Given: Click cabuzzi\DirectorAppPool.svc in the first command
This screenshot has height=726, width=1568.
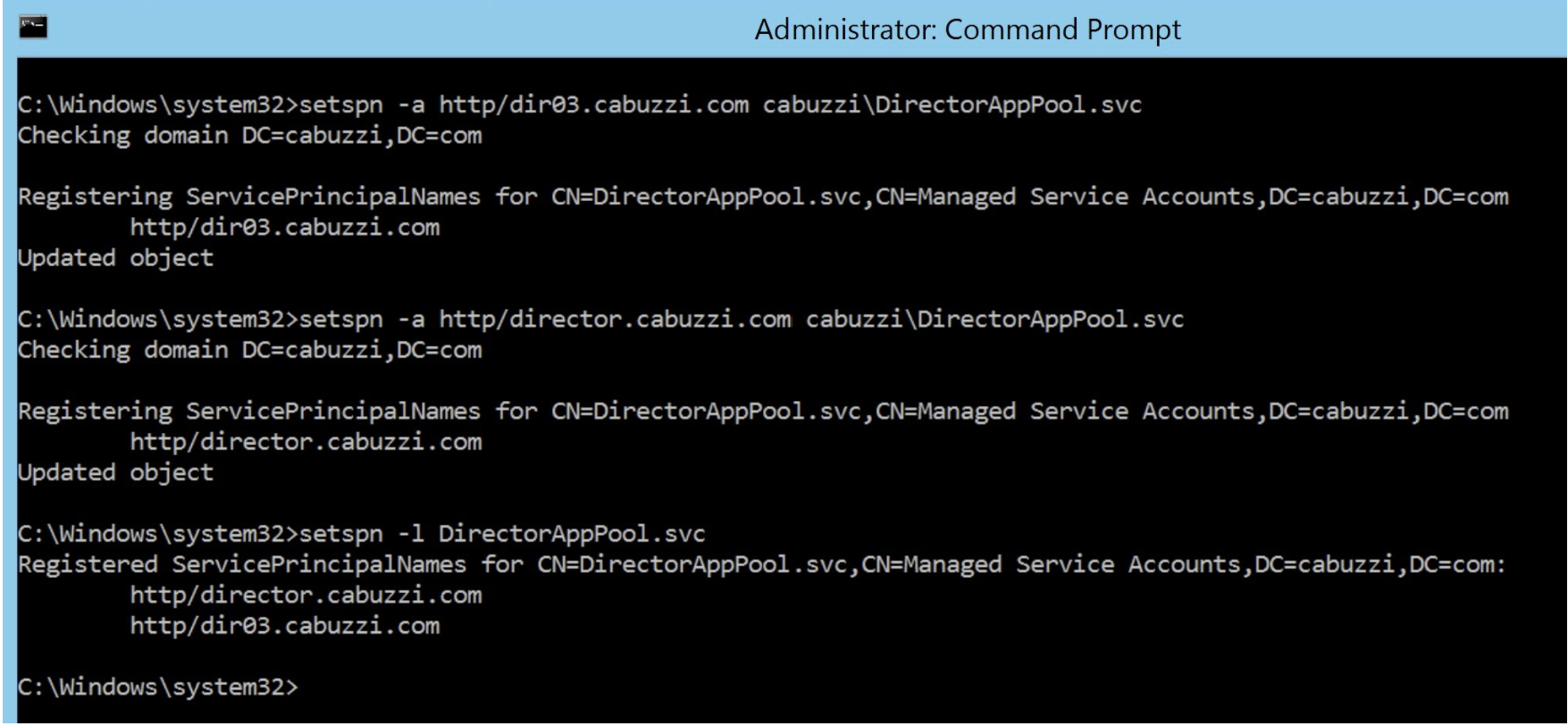Looking at the screenshot, I should (x=952, y=105).
